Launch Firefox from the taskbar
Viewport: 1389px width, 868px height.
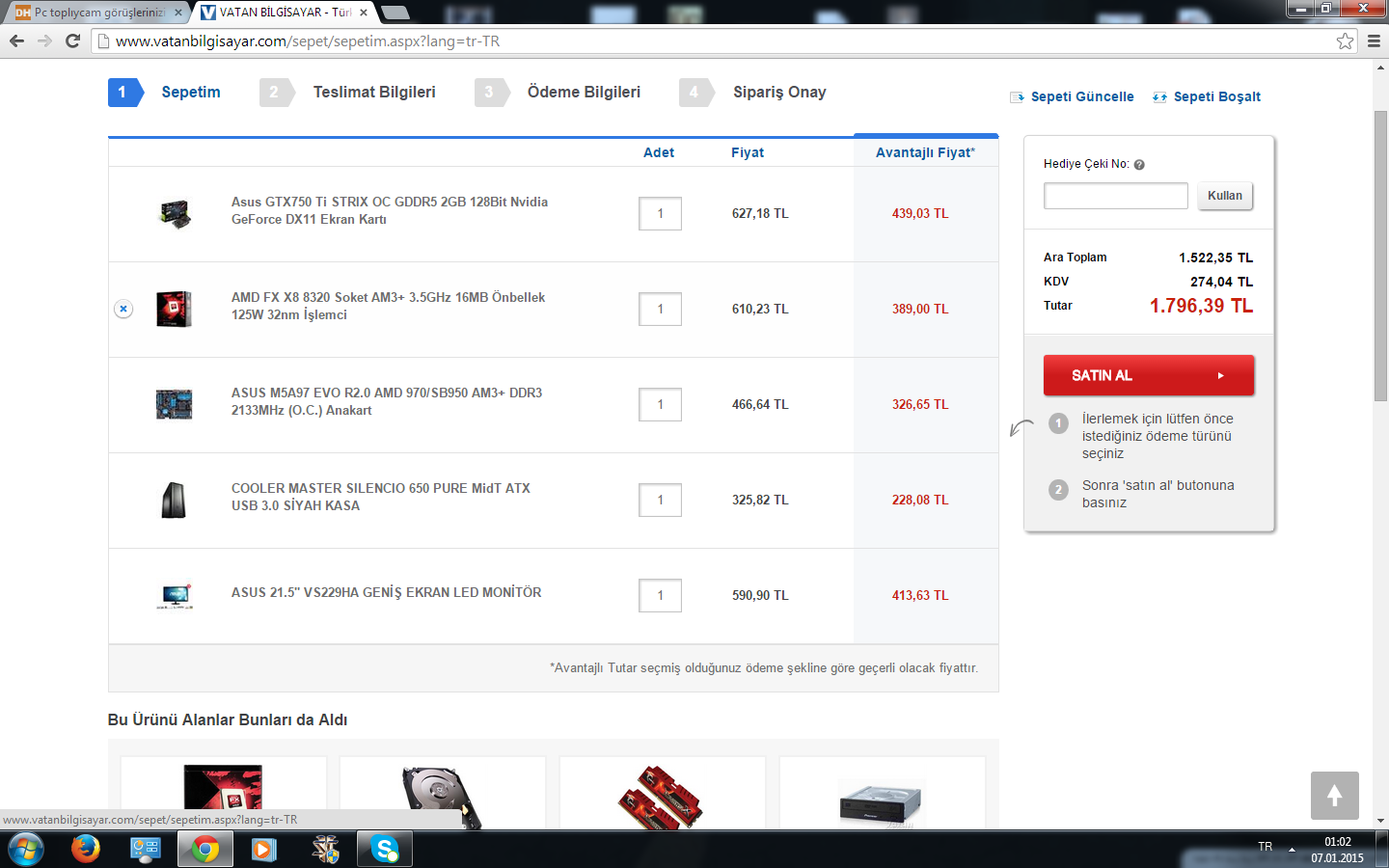pyautogui.click(x=86, y=849)
